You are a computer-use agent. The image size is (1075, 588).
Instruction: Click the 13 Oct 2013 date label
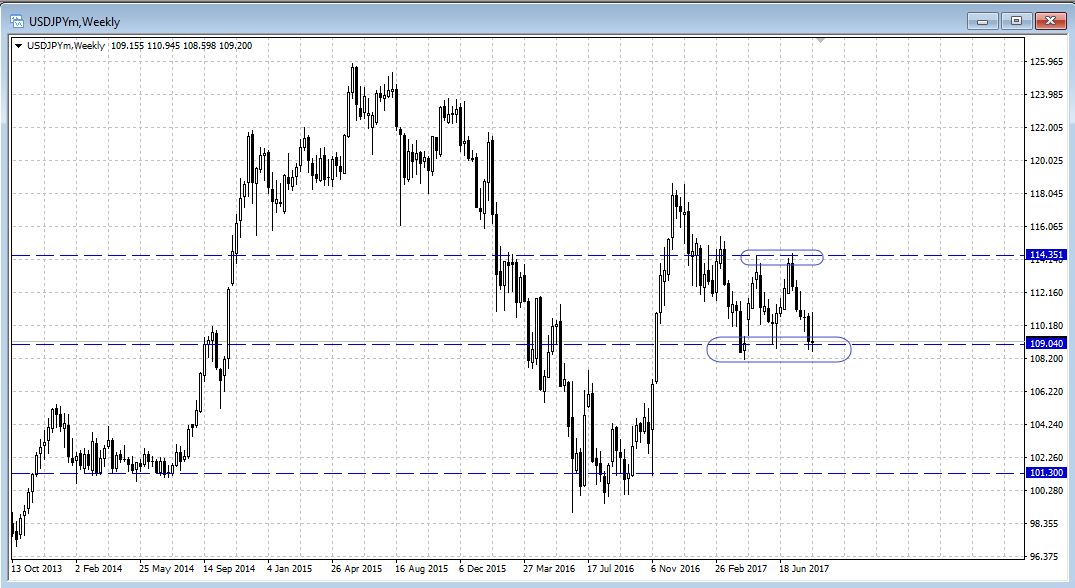pos(35,569)
